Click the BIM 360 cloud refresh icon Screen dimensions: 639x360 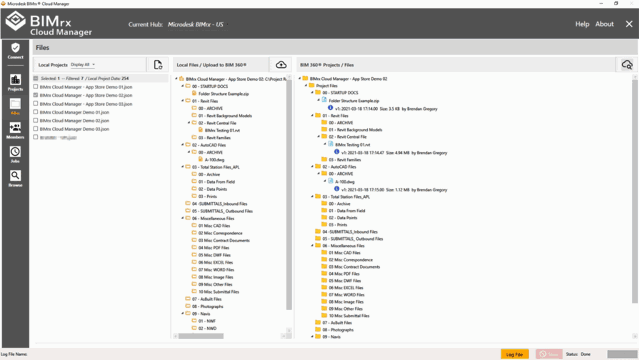pos(627,64)
